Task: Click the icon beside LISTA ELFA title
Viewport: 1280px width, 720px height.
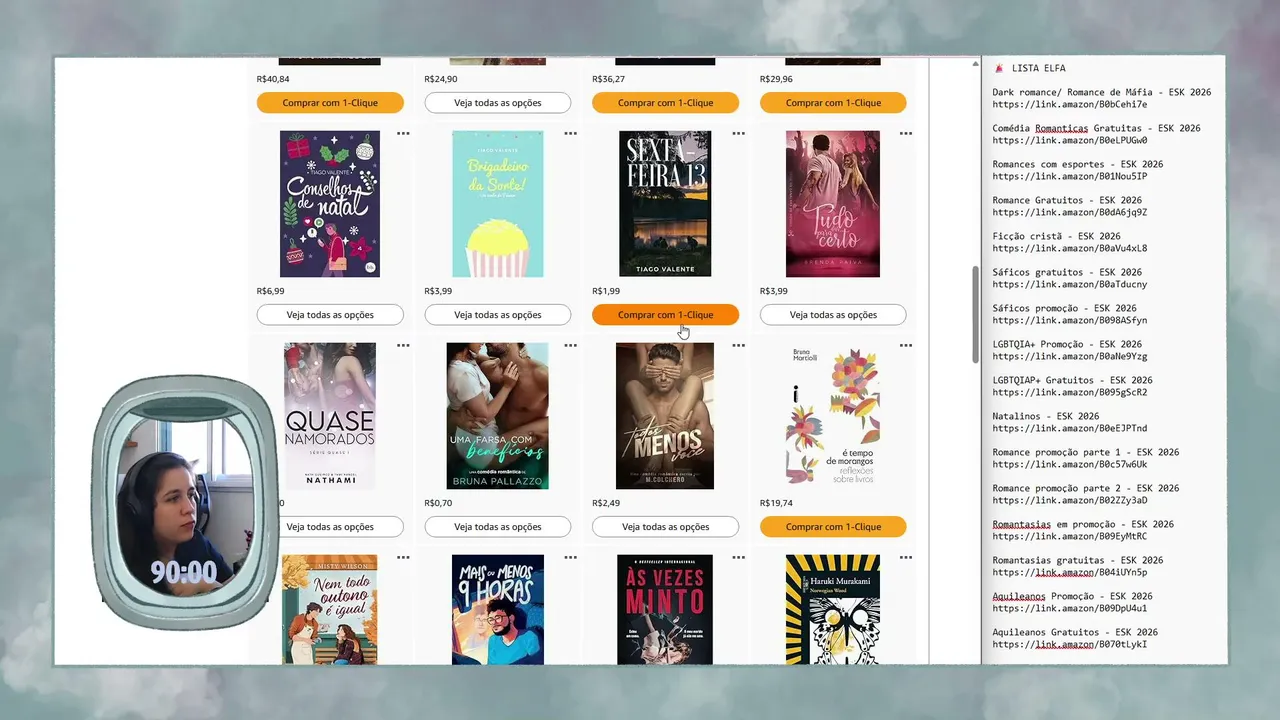Action: 999,68
